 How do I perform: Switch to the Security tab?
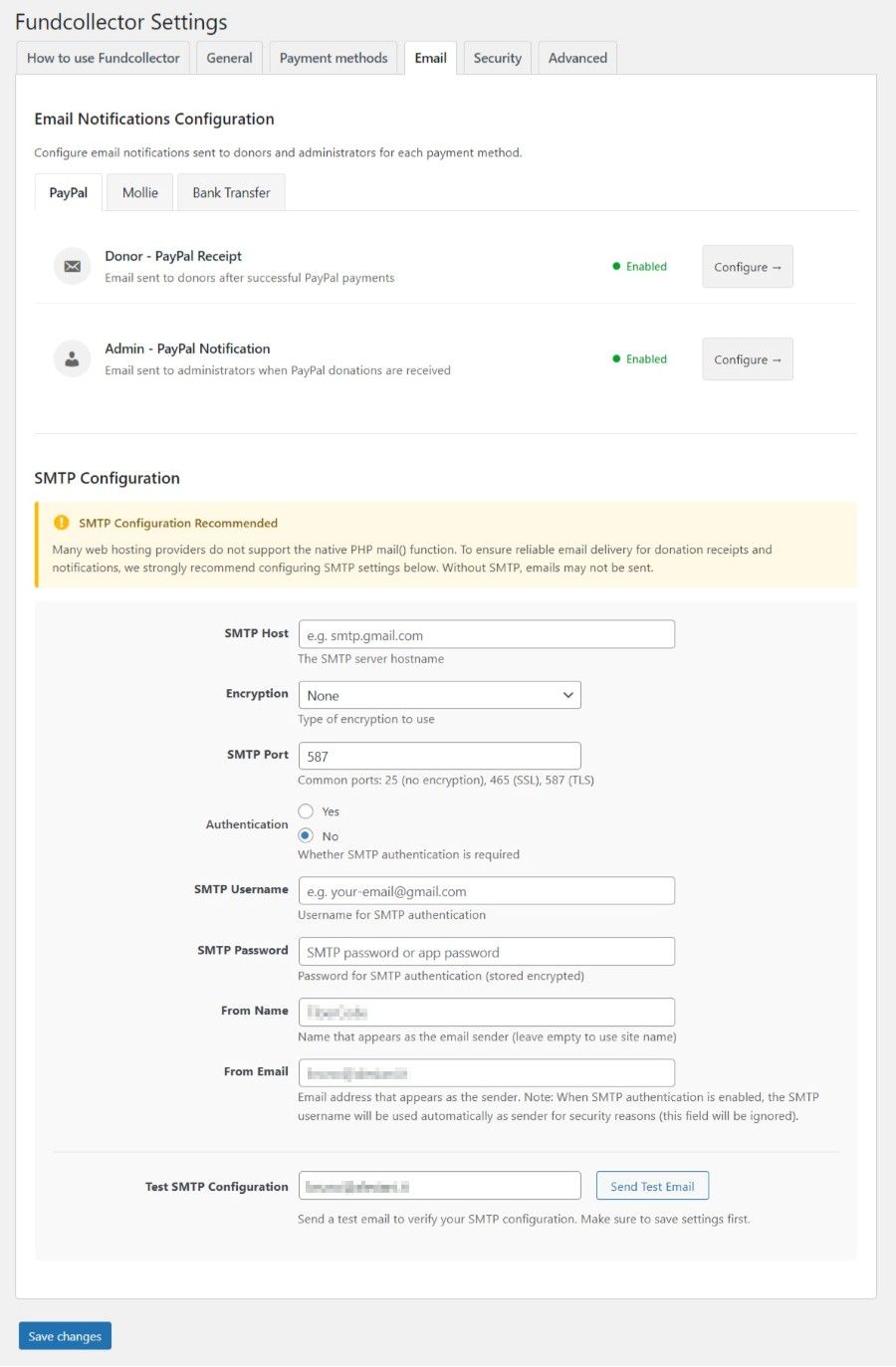point(497,58)
